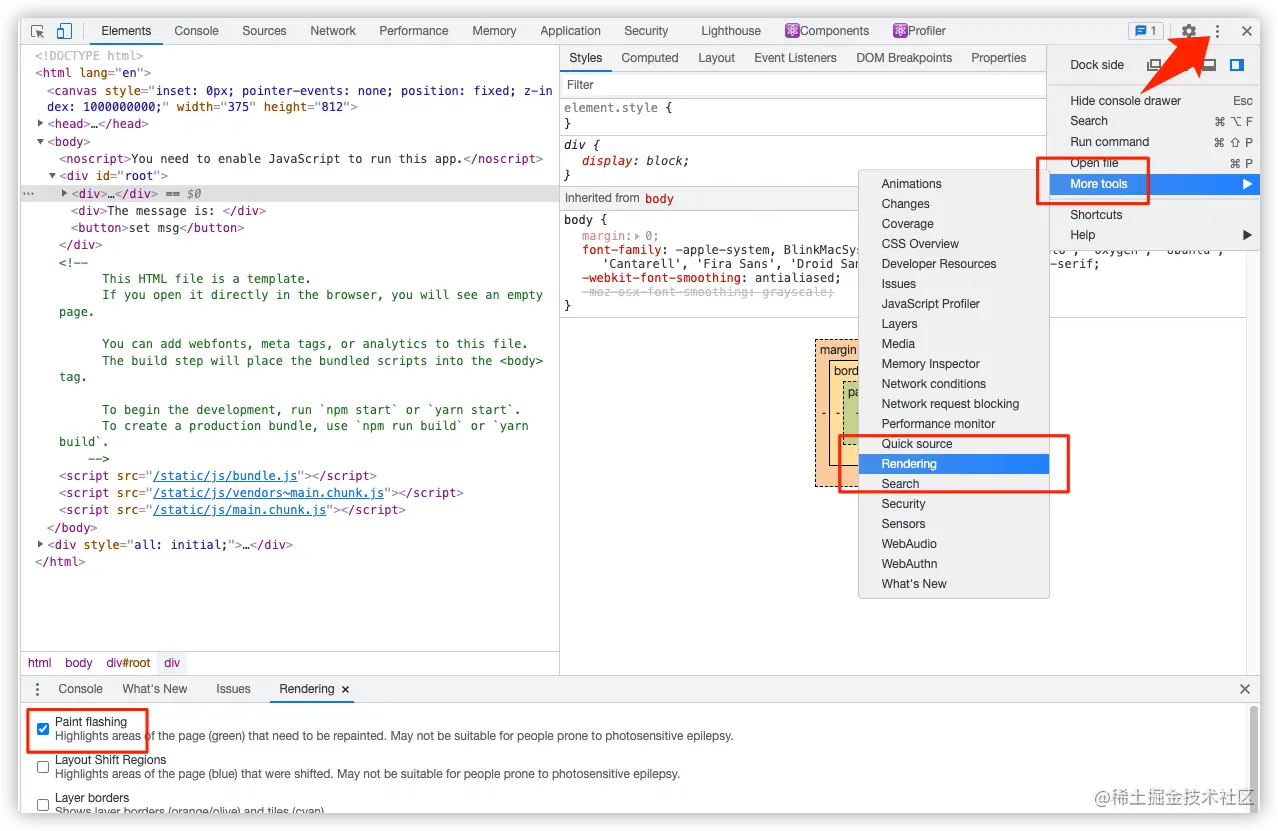The image size is (1278, 831).
Task: Expand the head element node
Action: point(41,124)
